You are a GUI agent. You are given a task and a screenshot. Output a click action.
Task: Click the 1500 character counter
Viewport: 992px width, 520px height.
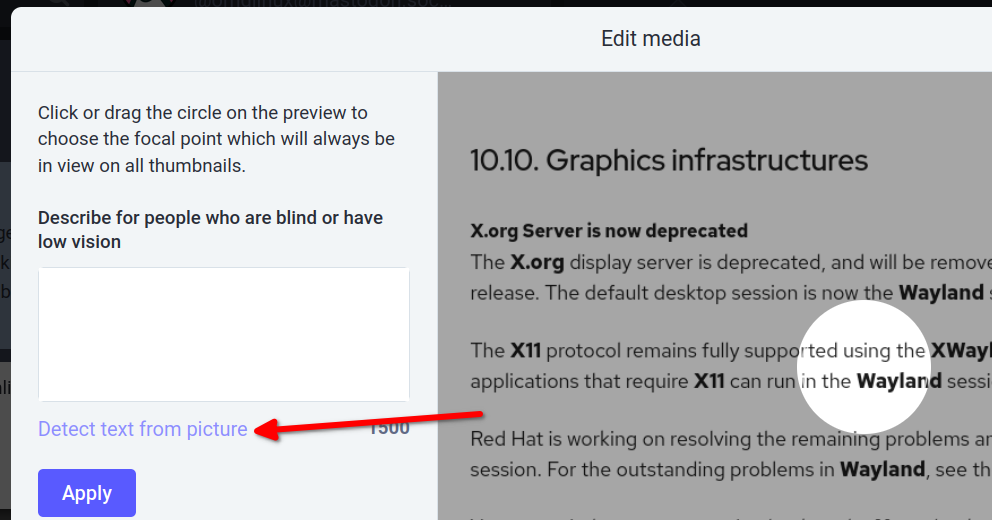[390, 429]
